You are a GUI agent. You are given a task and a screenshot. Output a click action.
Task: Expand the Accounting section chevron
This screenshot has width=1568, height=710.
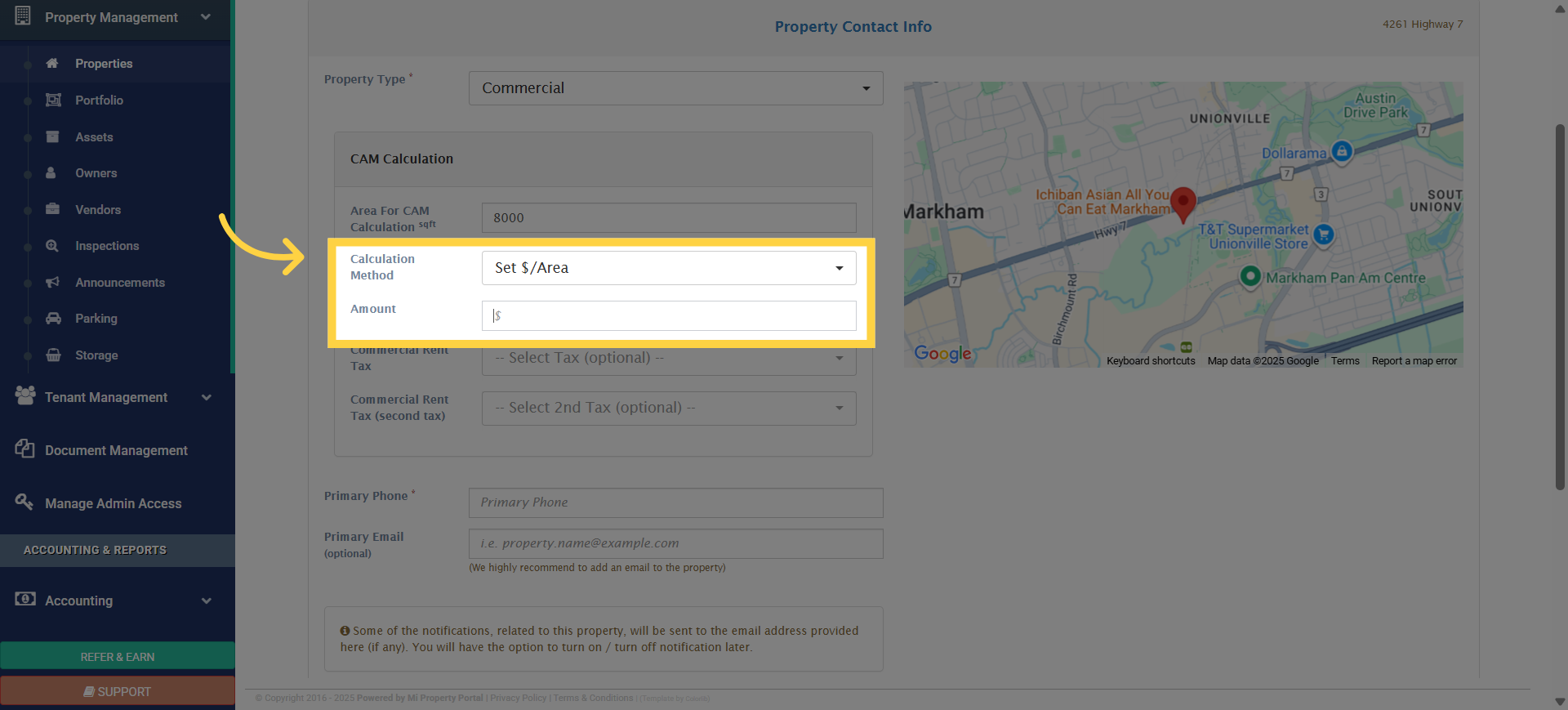[x=206, y=601]
